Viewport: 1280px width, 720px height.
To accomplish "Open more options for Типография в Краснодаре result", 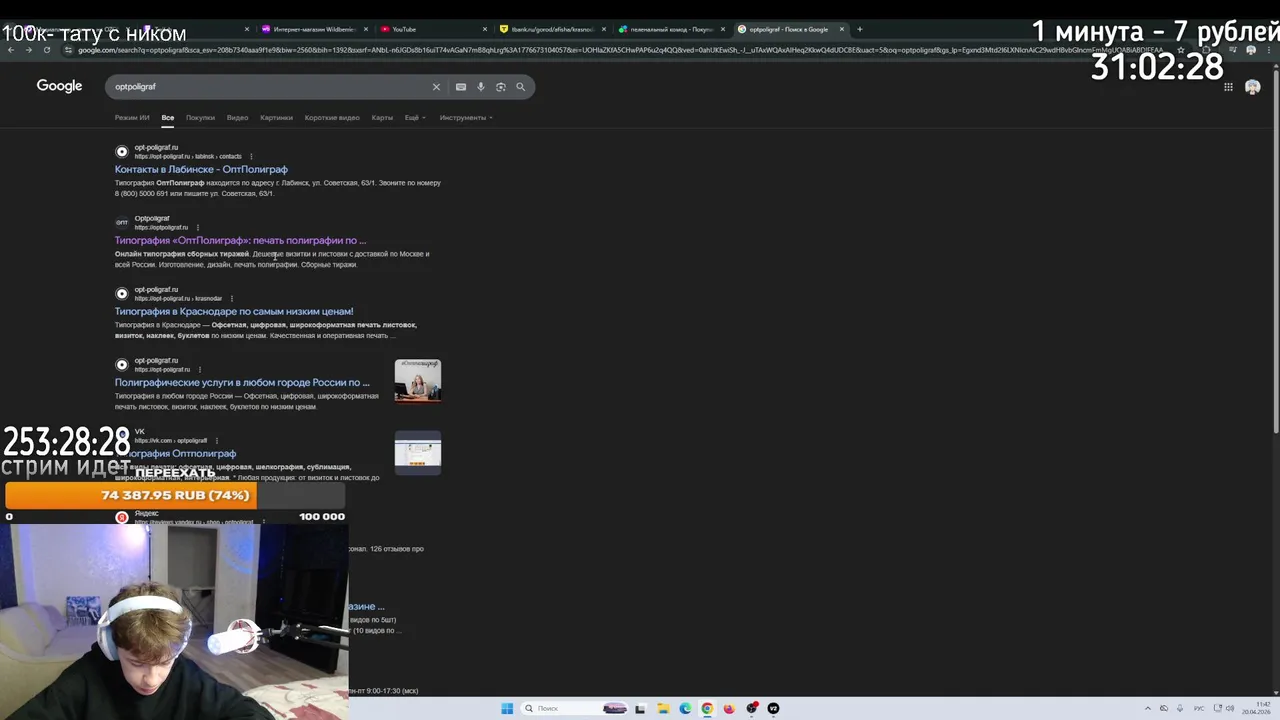I will click(x=231, y=298).
